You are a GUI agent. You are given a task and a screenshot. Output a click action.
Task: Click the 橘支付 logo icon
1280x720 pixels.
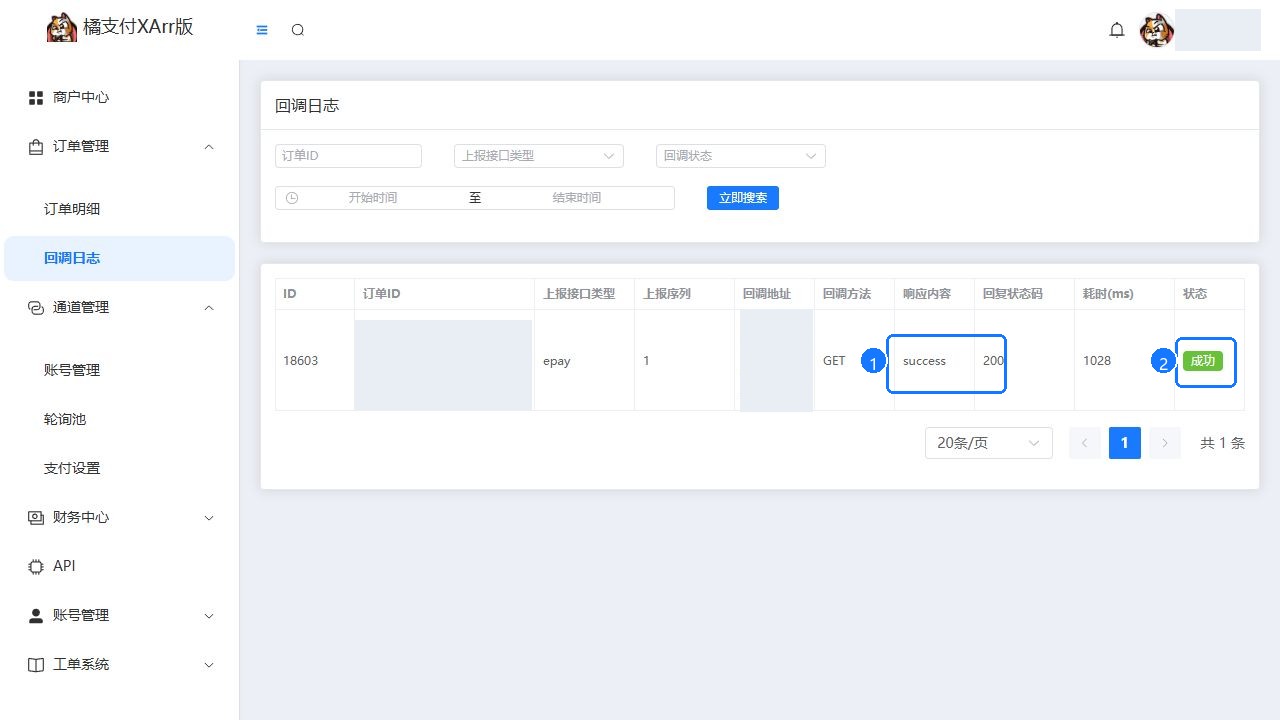[62, 27]
